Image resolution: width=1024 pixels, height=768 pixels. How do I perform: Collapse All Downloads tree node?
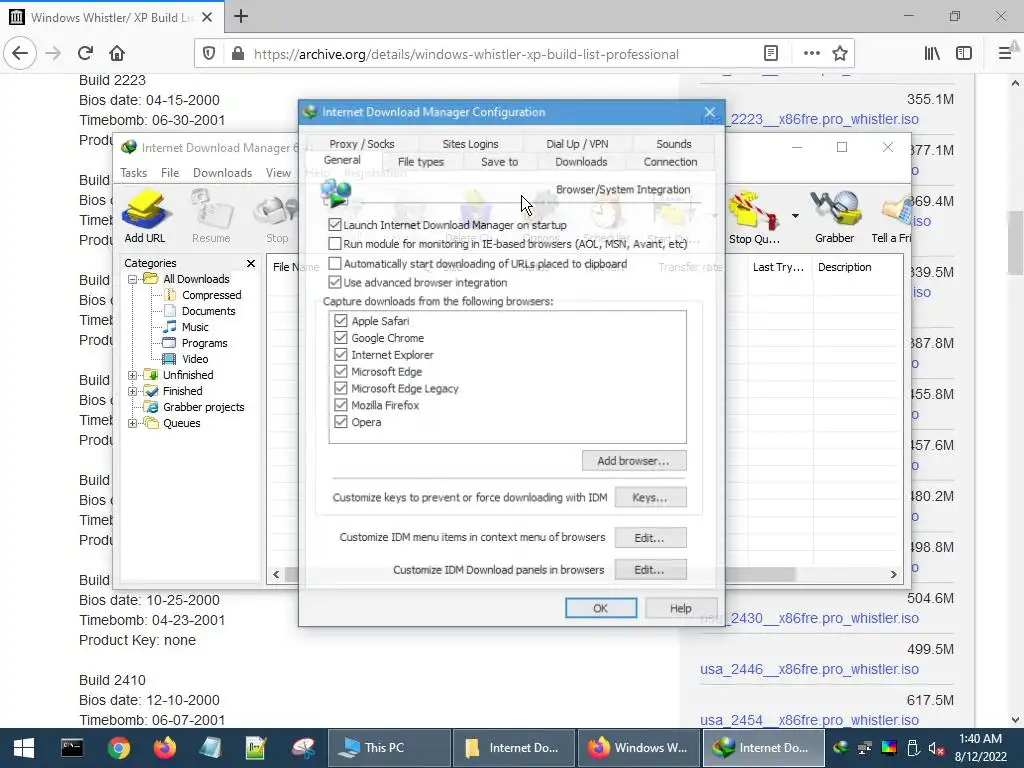(x=133, y=279)
